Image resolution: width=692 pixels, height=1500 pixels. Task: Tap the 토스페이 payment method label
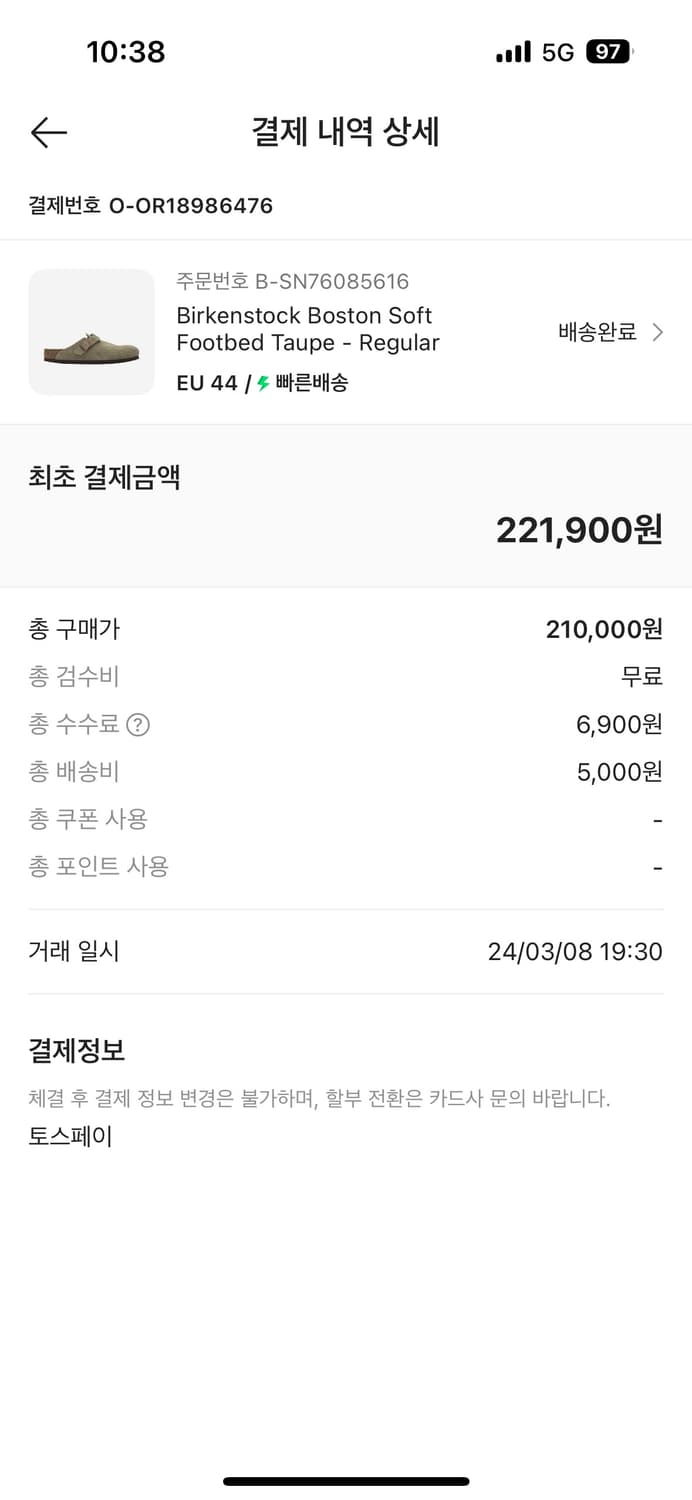click(70, 1135)
